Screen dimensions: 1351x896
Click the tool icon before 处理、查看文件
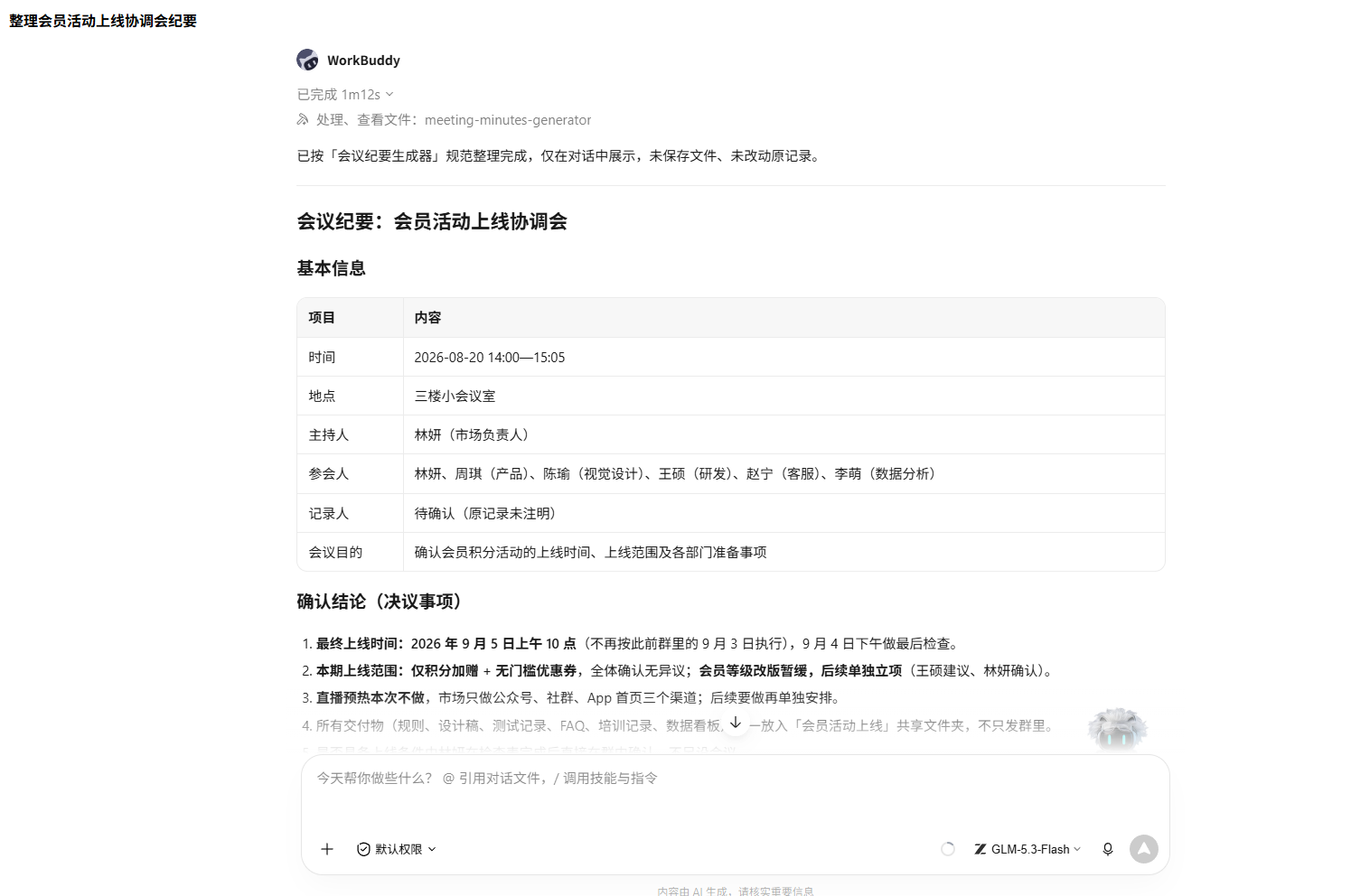pos(303,119)
